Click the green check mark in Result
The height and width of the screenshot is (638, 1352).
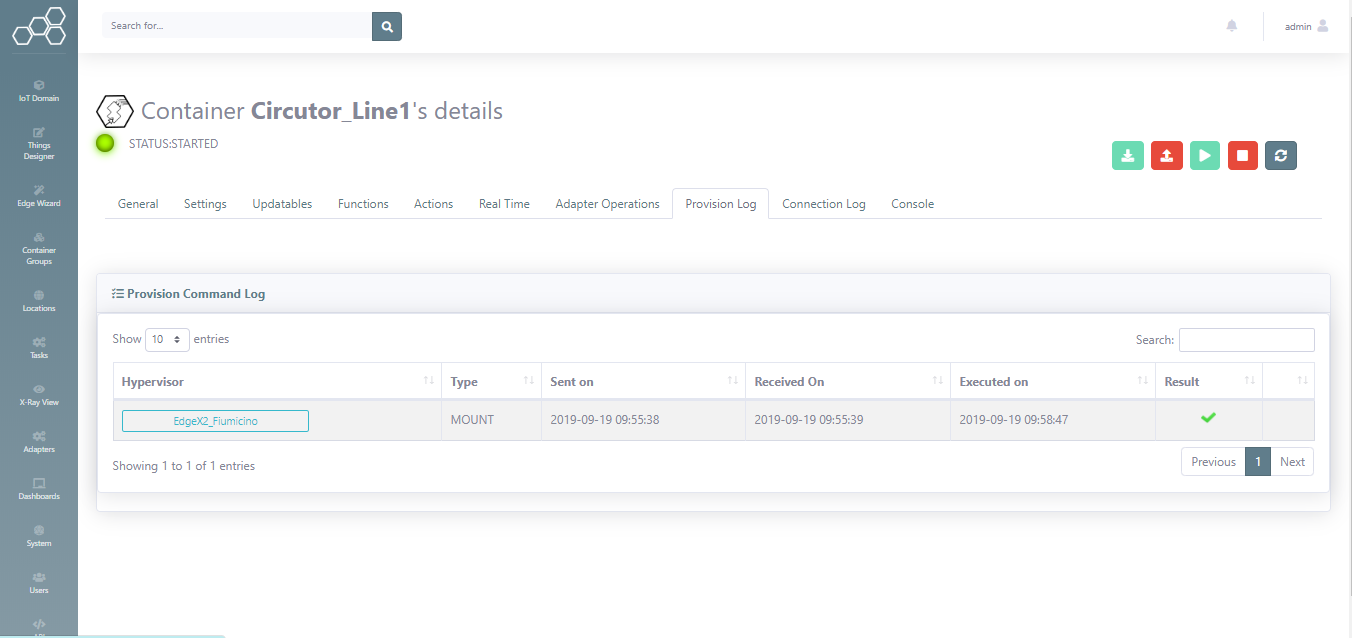(x=1208, y=417)
